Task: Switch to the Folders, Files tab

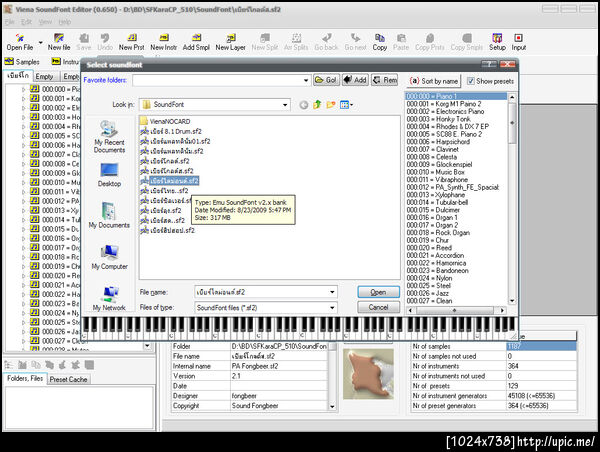Action: 25,379
